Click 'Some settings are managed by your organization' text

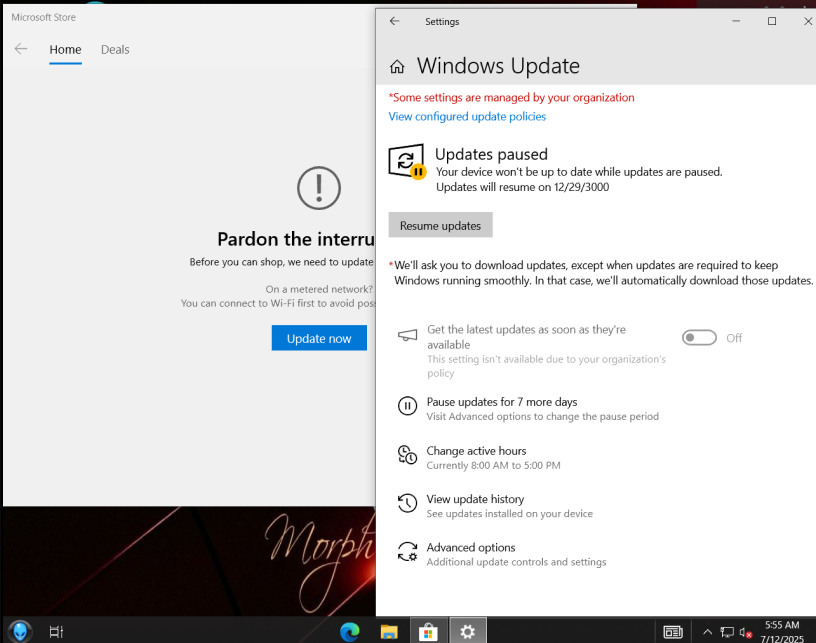tap(512, 97)
